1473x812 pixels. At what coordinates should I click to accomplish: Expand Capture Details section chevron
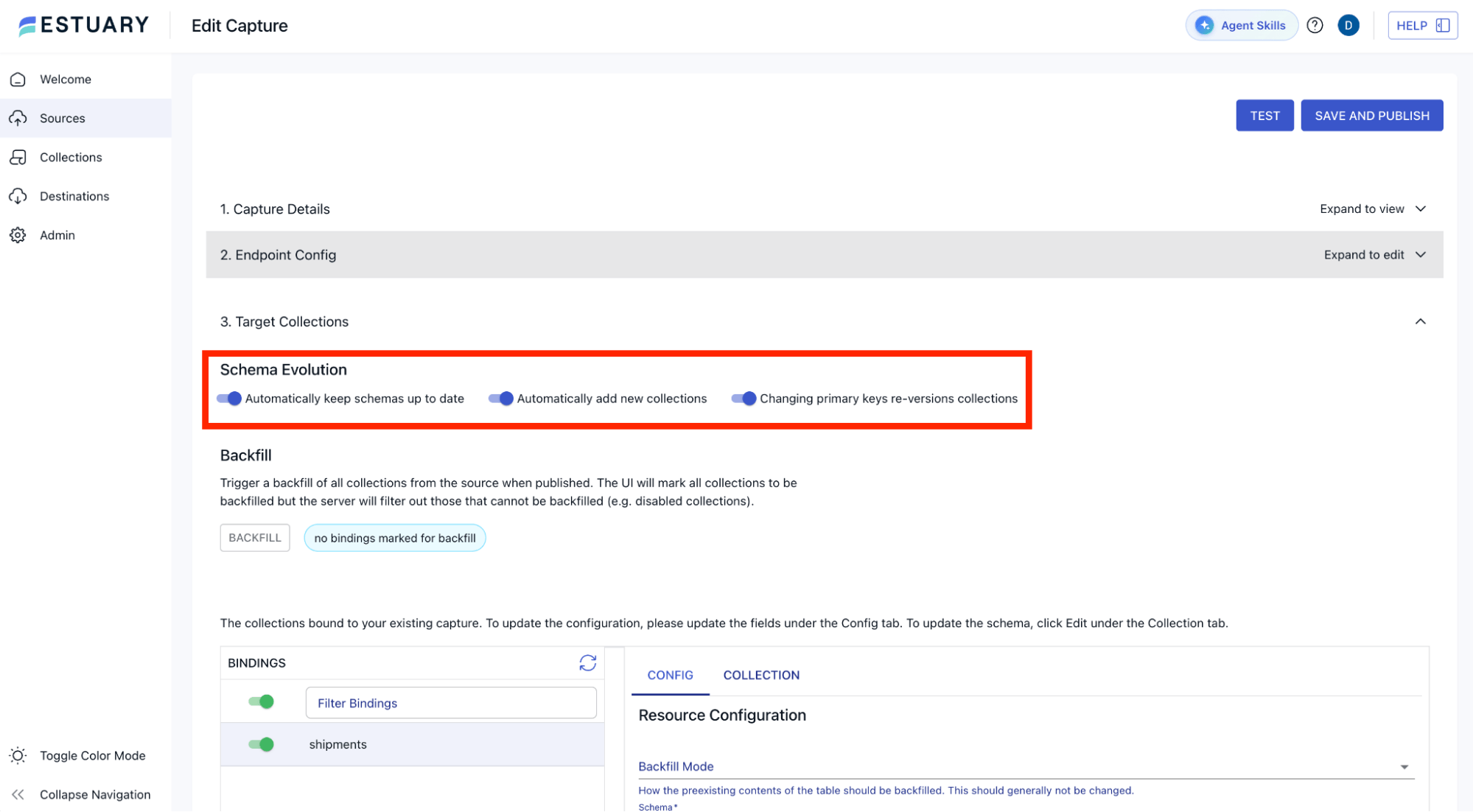point(1421,209)
